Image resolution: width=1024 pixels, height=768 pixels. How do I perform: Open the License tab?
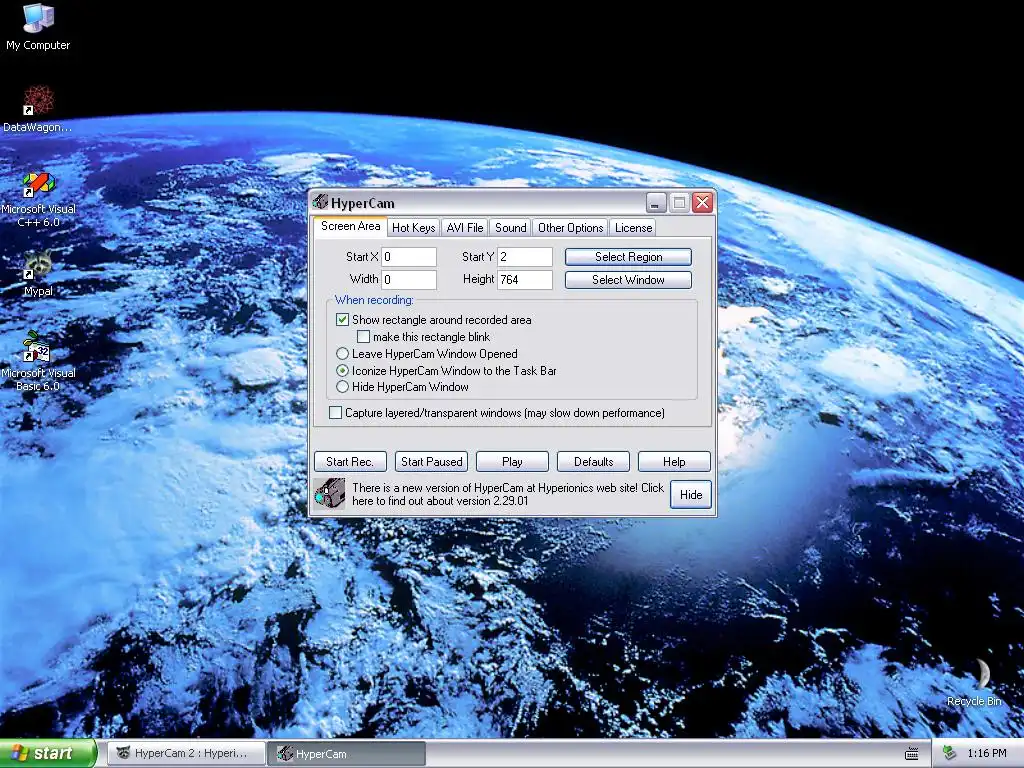pyautogui.click(x=633, y=228)
